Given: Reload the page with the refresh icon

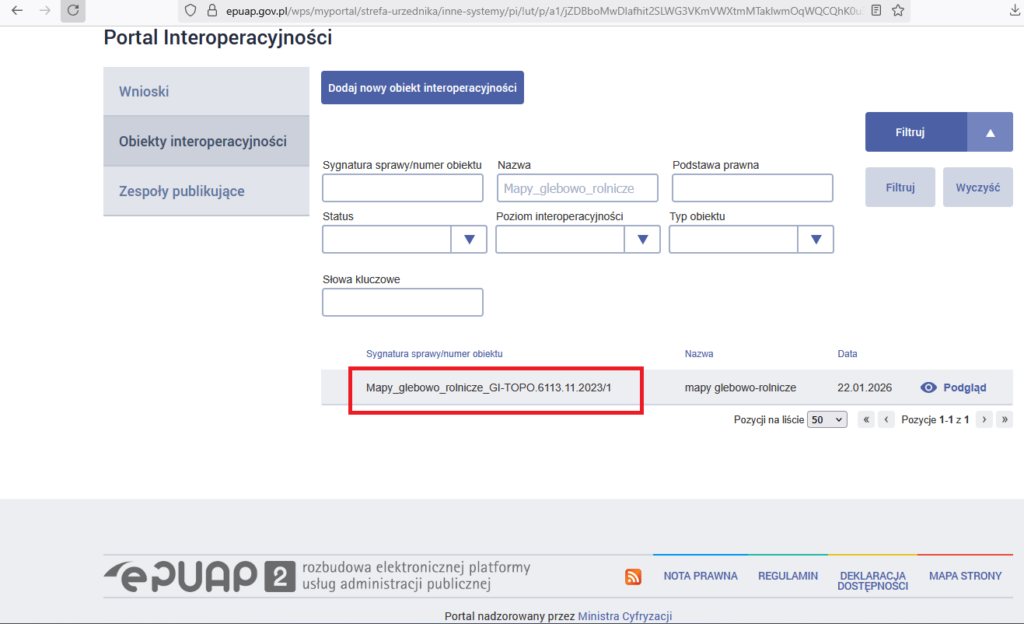Looking at the screenshot, I should (71, 12).
